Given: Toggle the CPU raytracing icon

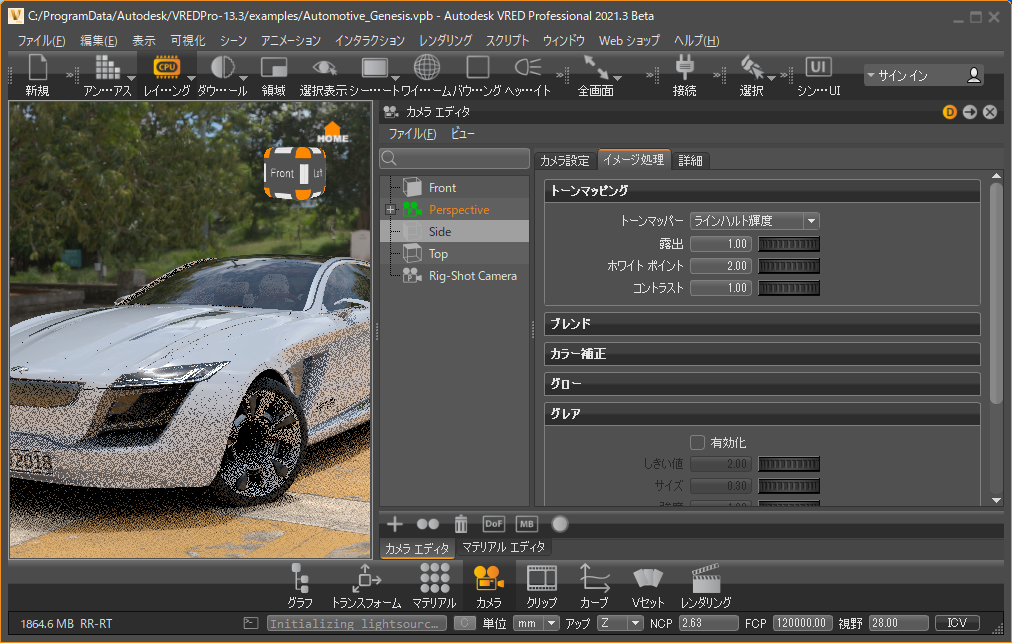Looking at the screenshot, I should 166,68.
